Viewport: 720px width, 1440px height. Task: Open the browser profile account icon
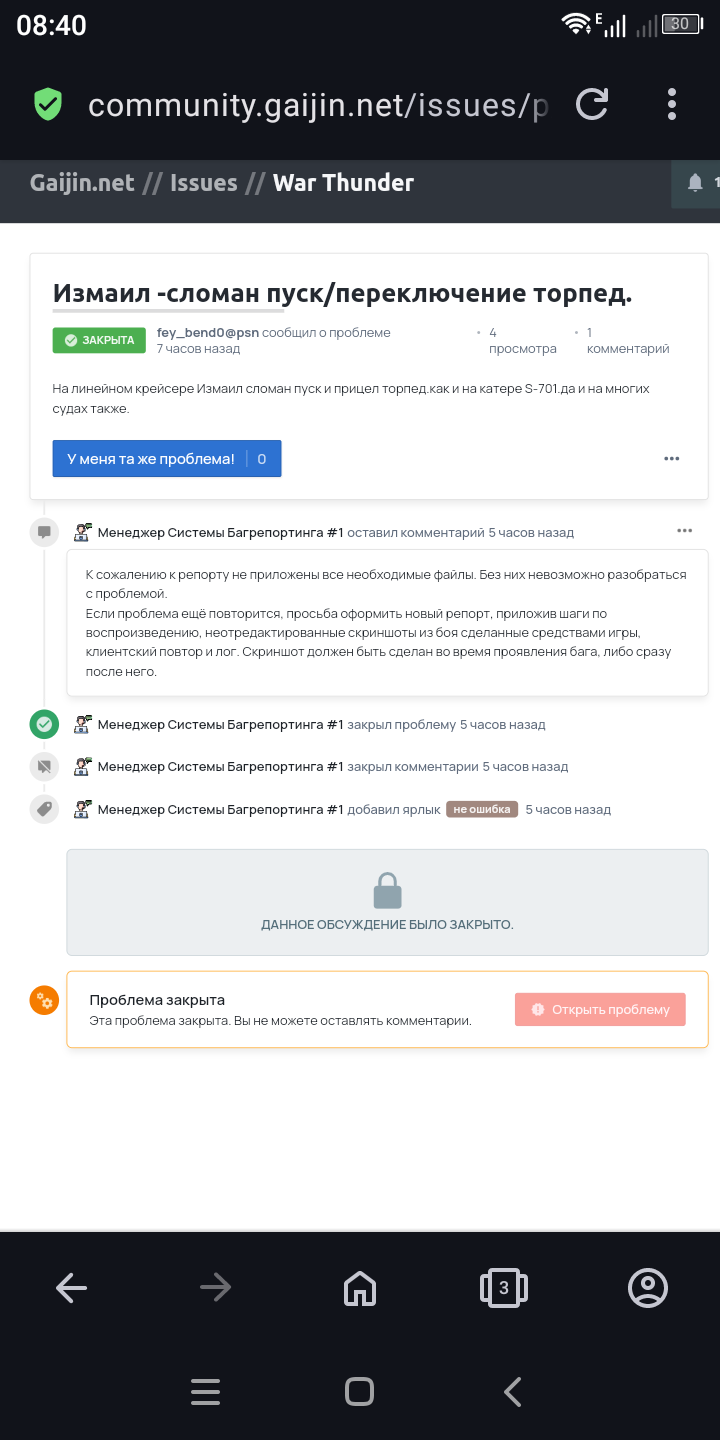point(647,1288)
